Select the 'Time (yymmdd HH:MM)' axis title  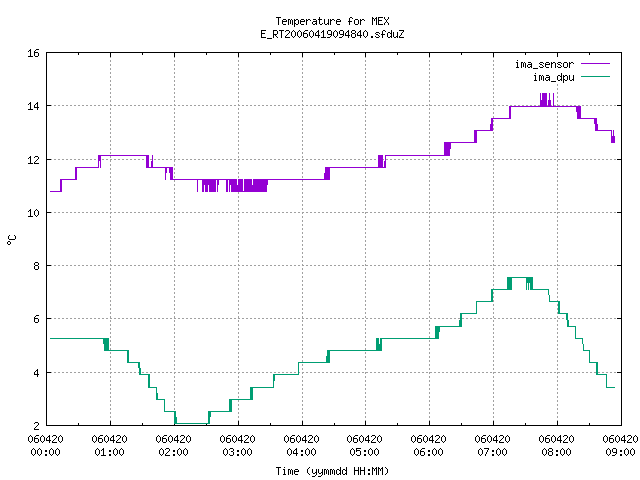[x=332, y=471]
